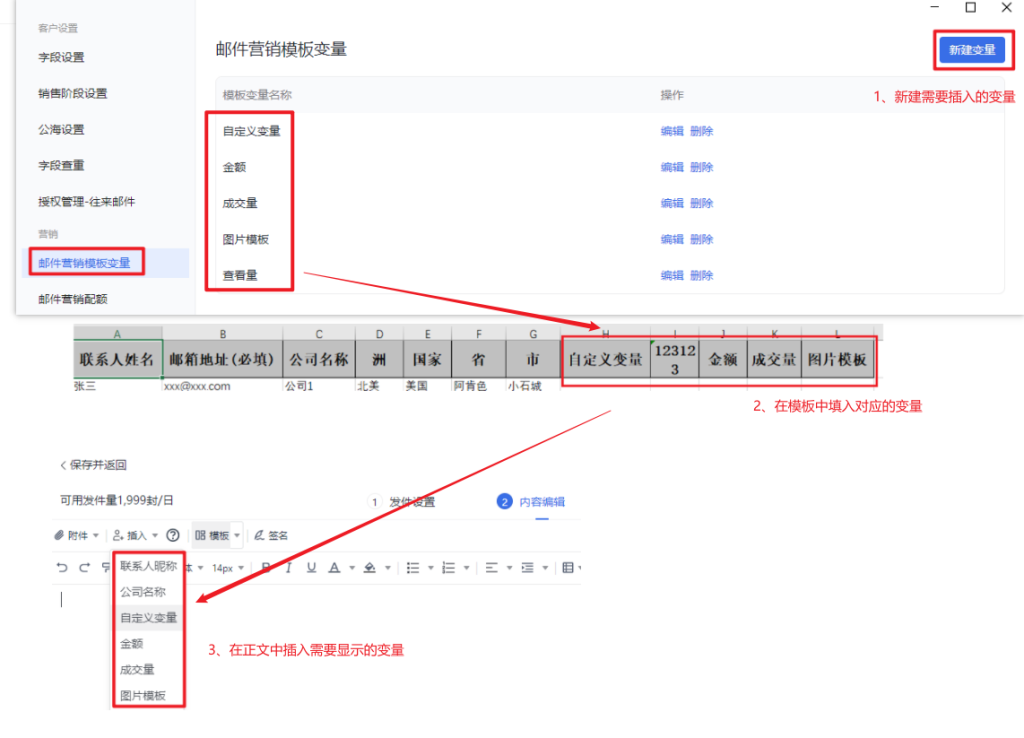Click the help question mark icon
Image resolution: width=1024 pixels, height=738 pixels.
172,535
